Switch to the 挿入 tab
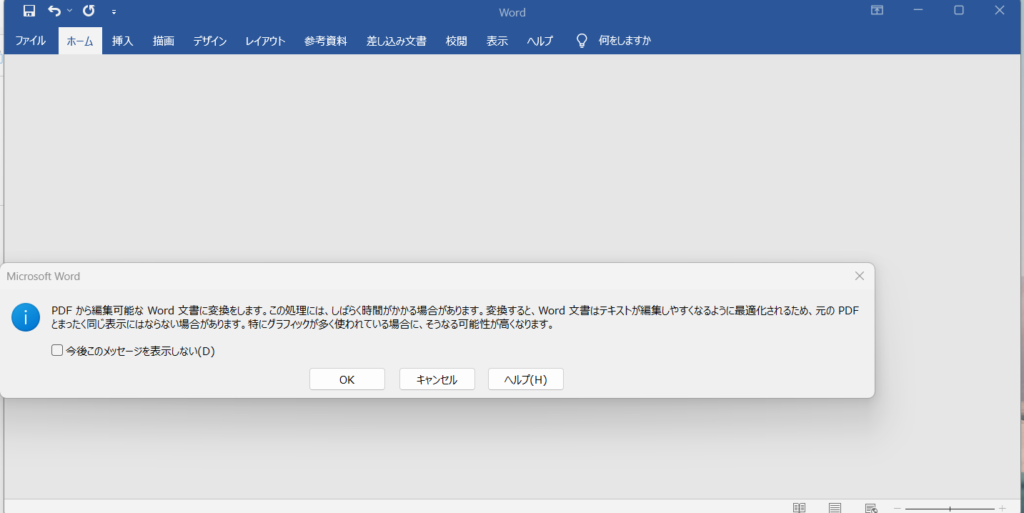The width and height of the screenshot is (1024, 513). (122, 40)
